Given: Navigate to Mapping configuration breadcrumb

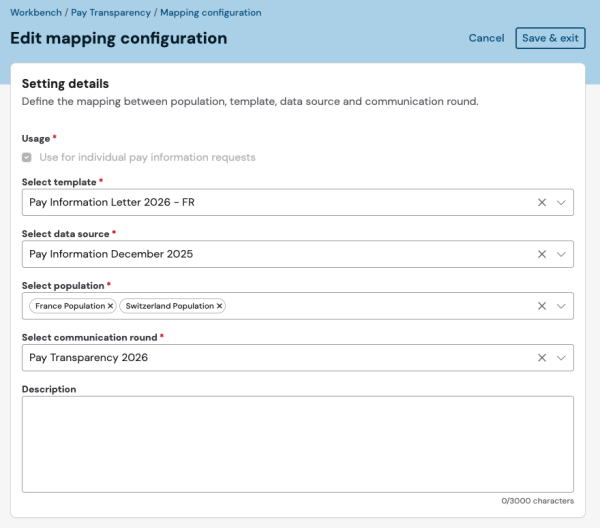Looking at the screenshot, I should point(211,13).
